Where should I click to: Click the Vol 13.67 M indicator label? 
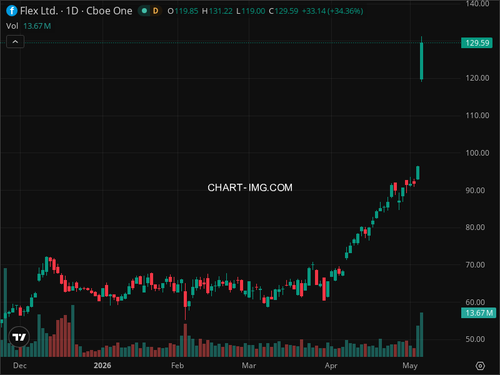click(28, 26)
